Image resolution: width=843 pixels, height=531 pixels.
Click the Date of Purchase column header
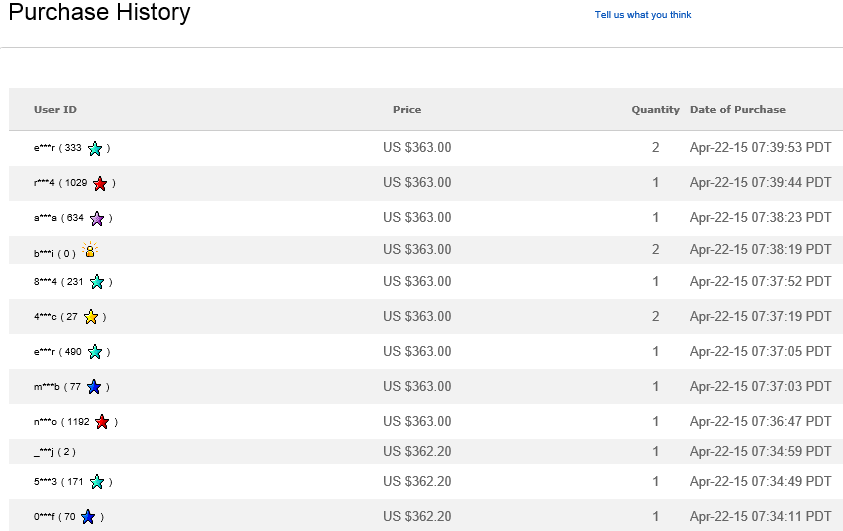(x=738, y=110)
